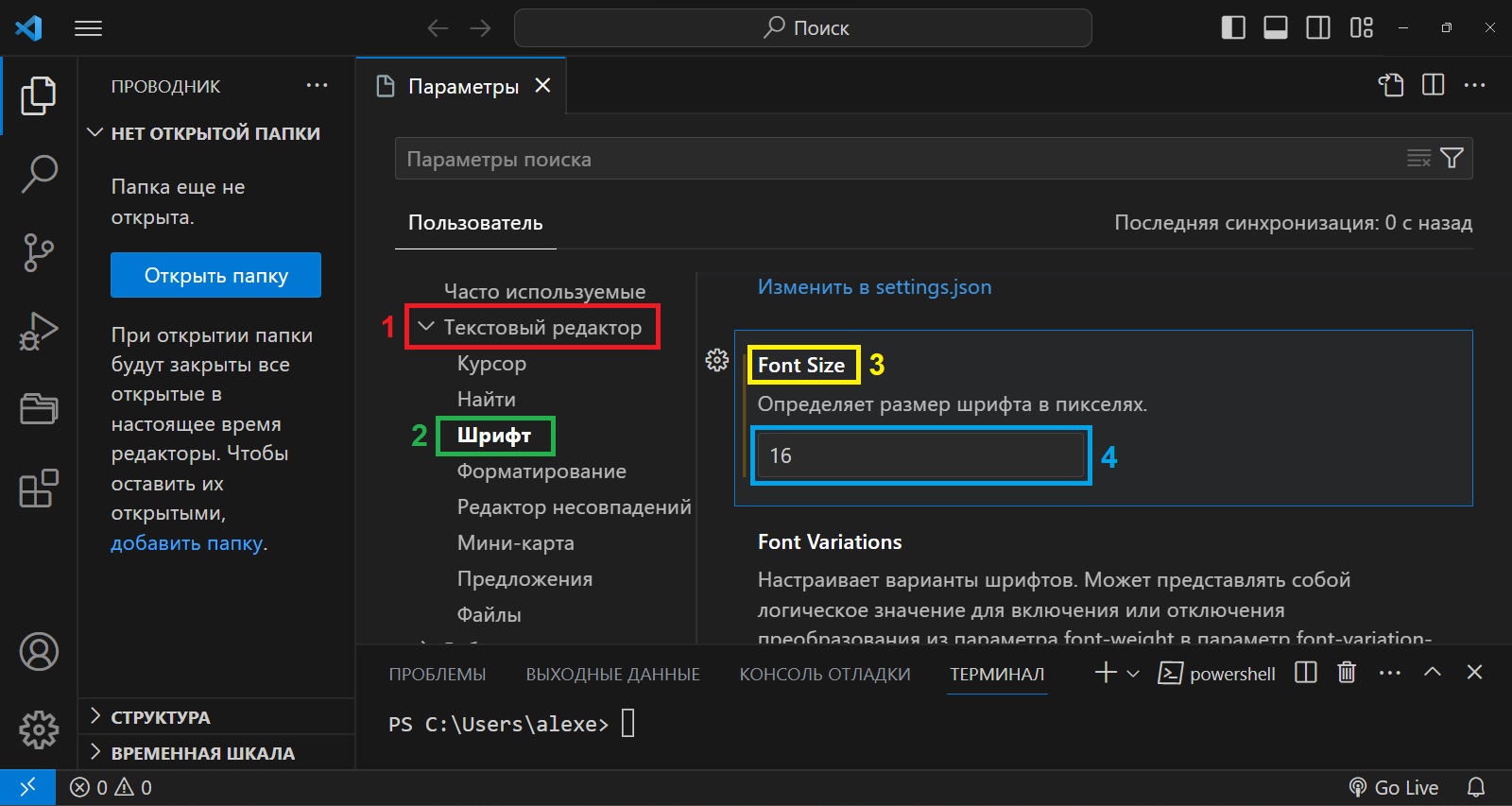Close the terminal panel
The width and height of the screenshot is (1512, 806).
pos(1474,672)
